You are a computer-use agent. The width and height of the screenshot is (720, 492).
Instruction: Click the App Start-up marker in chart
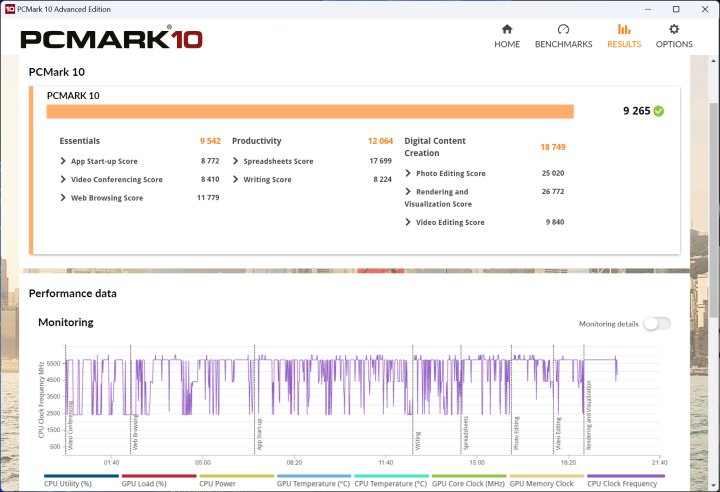[259, 434]
